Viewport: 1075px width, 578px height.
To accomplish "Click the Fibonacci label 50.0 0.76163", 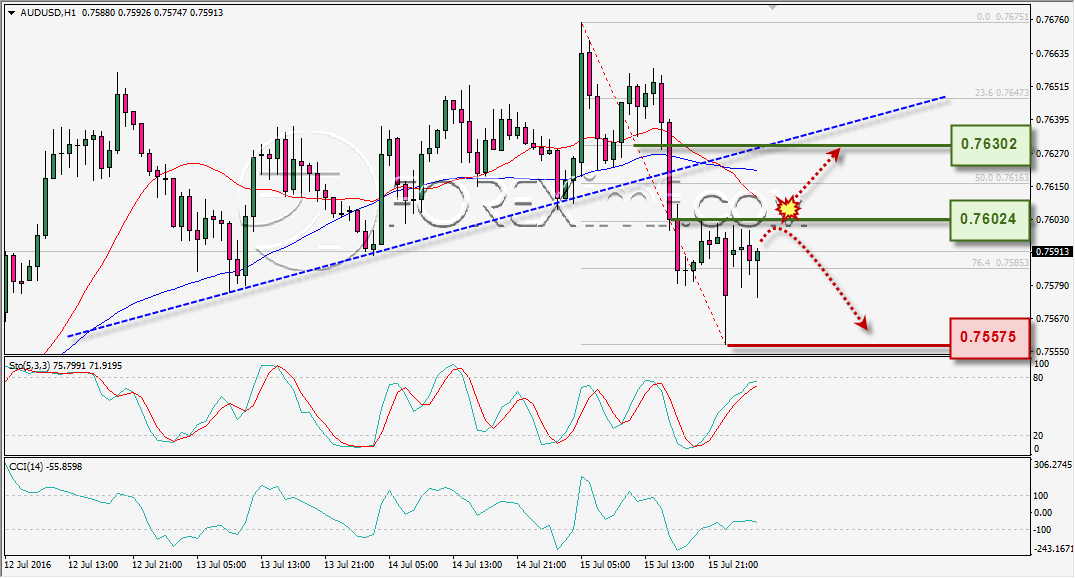I will 1002,178.
